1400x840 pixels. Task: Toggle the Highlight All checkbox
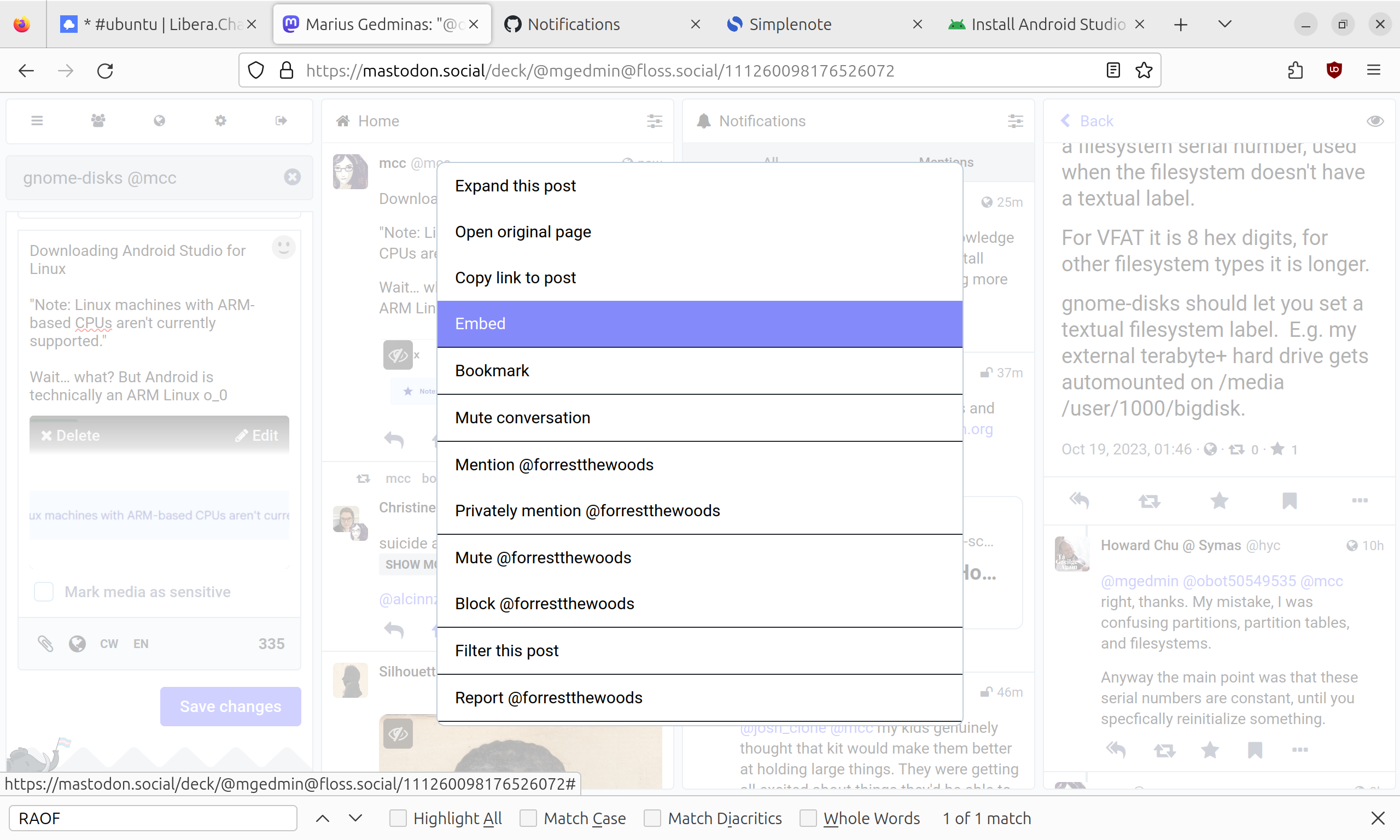coord(398,818)
